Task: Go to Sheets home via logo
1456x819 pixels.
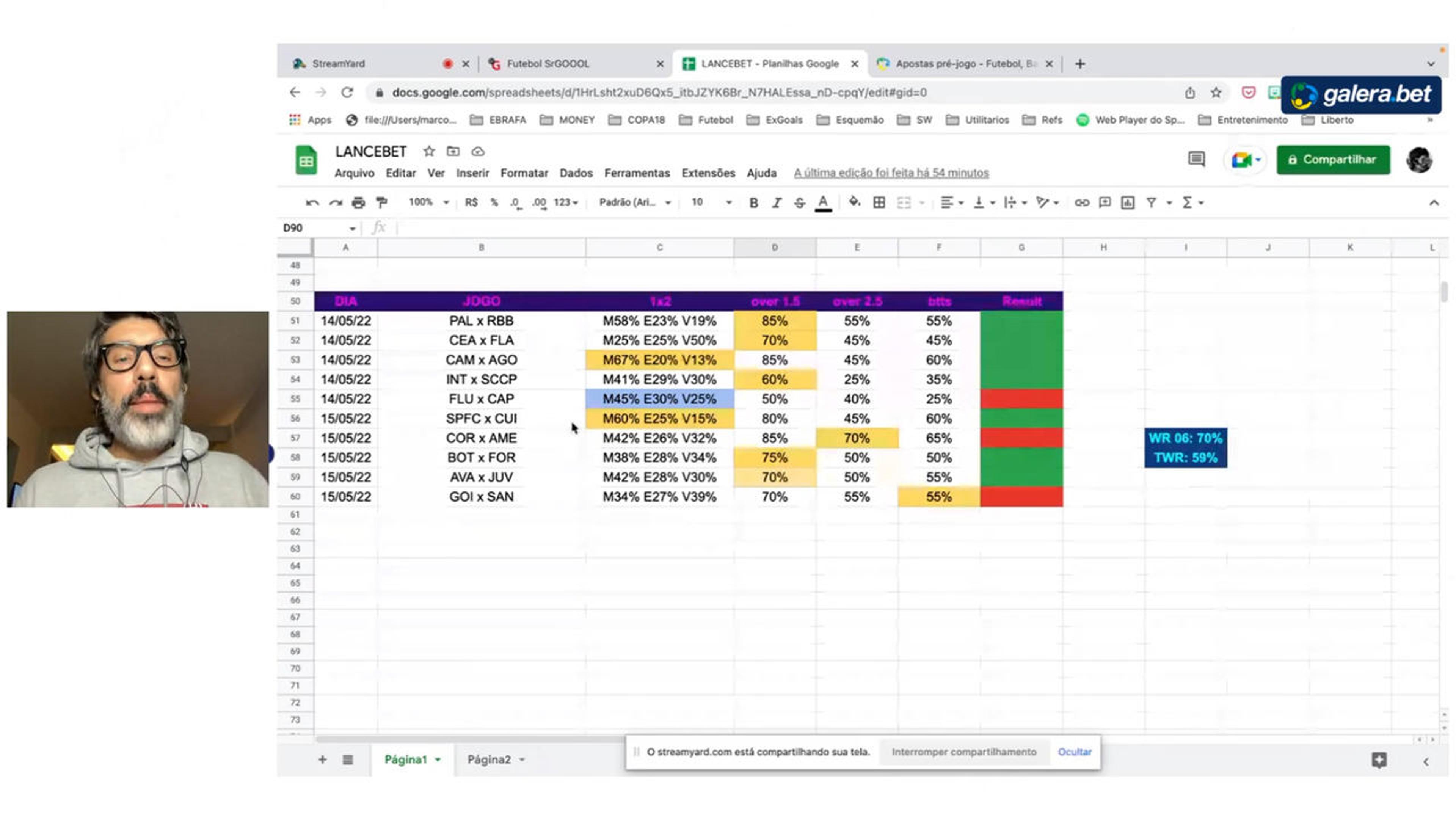Action: point(306,160)
